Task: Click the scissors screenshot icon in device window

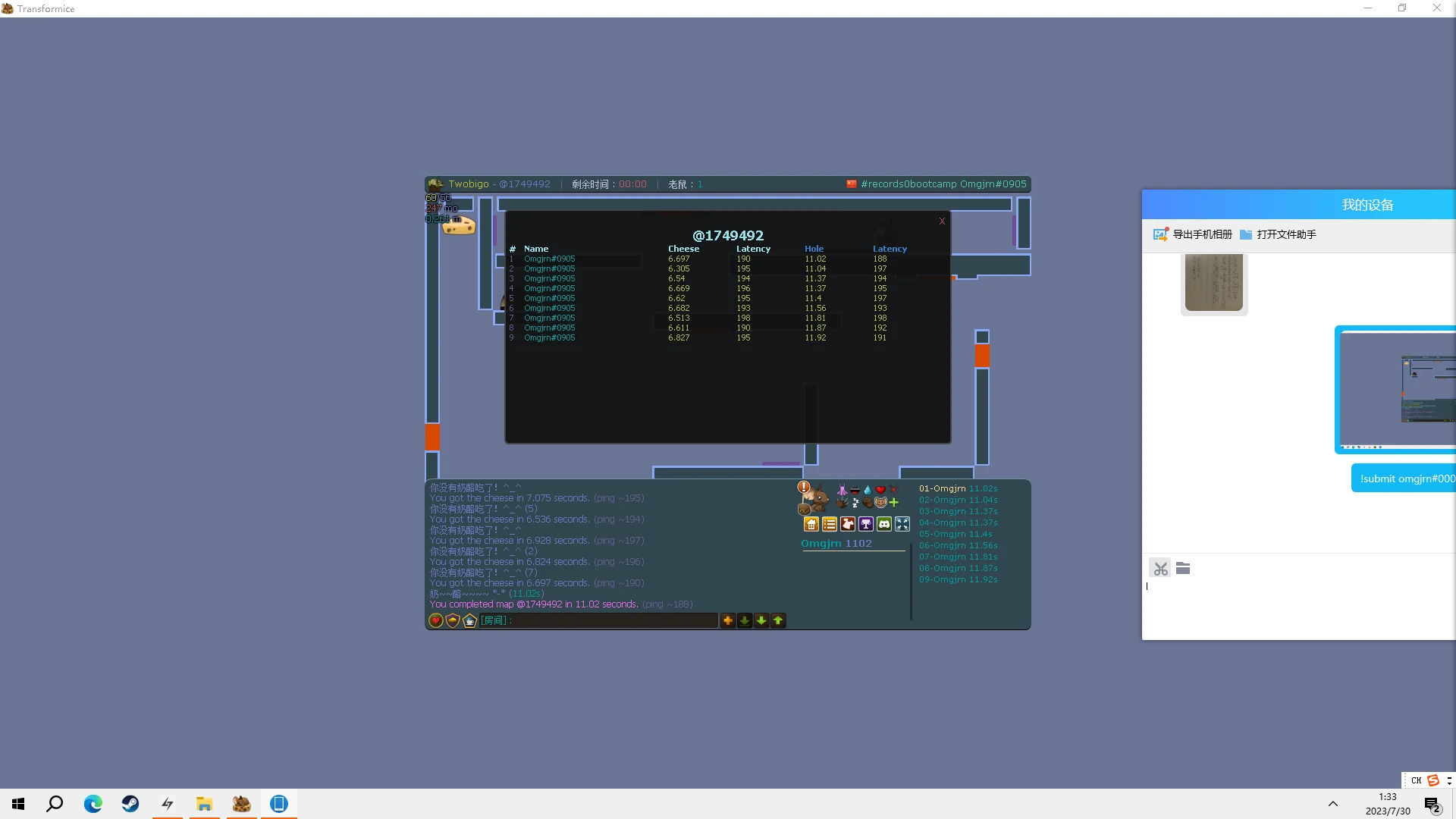Action: [x=1160, y=568]
